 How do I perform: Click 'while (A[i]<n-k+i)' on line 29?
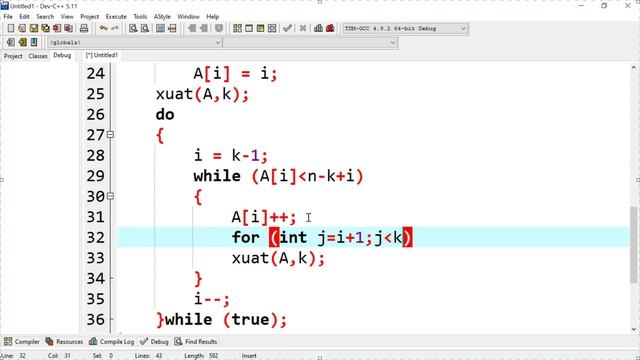point(278,176)
